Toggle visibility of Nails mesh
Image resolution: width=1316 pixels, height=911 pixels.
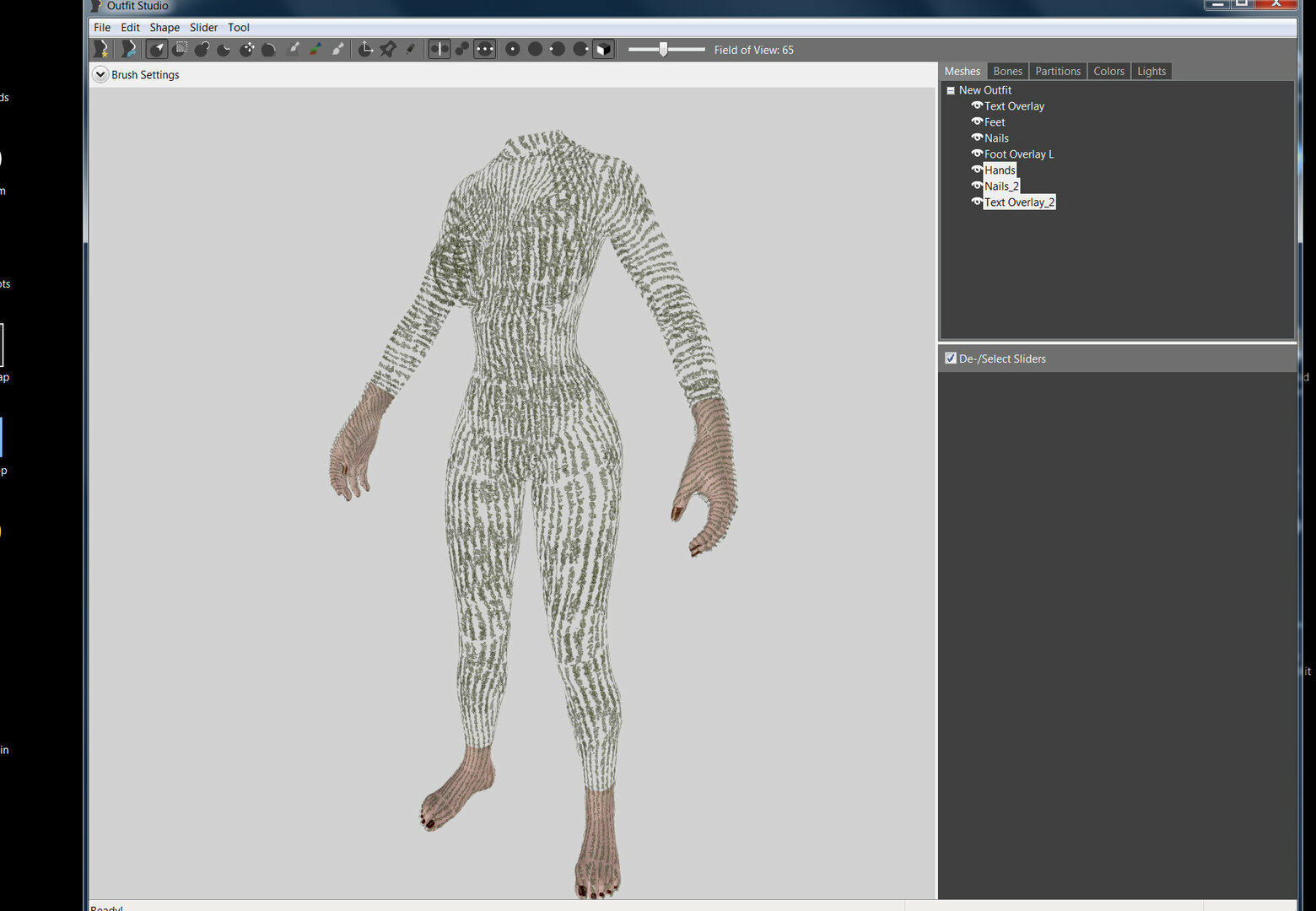(x=977, y=137)
